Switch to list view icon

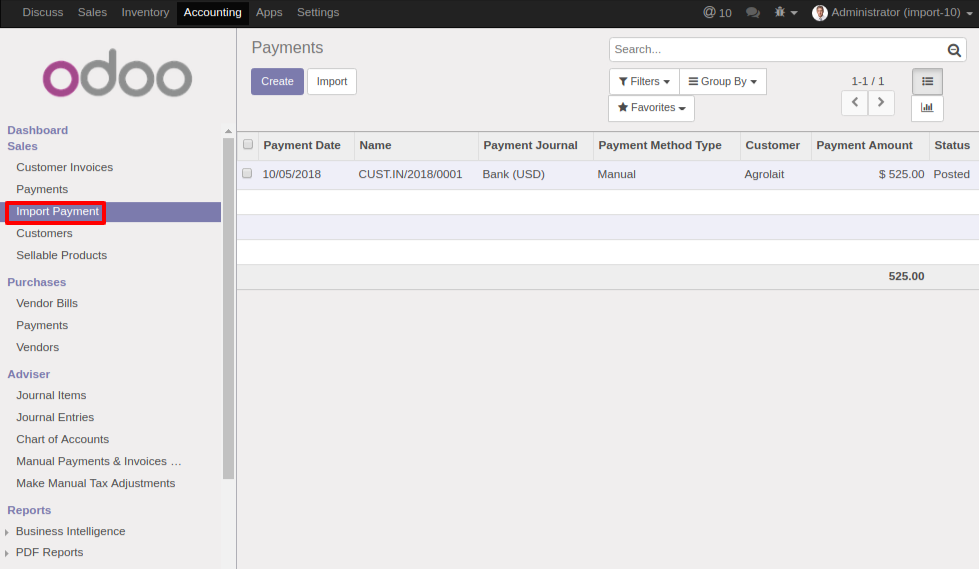coord(927,82)
